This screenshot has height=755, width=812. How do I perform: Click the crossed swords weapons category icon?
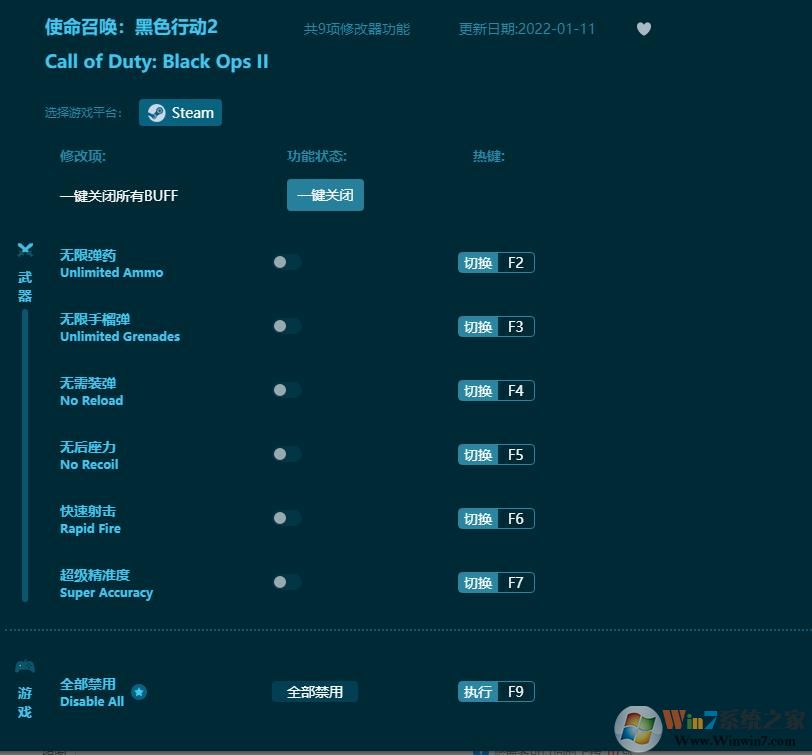click(x=25, y=250)
